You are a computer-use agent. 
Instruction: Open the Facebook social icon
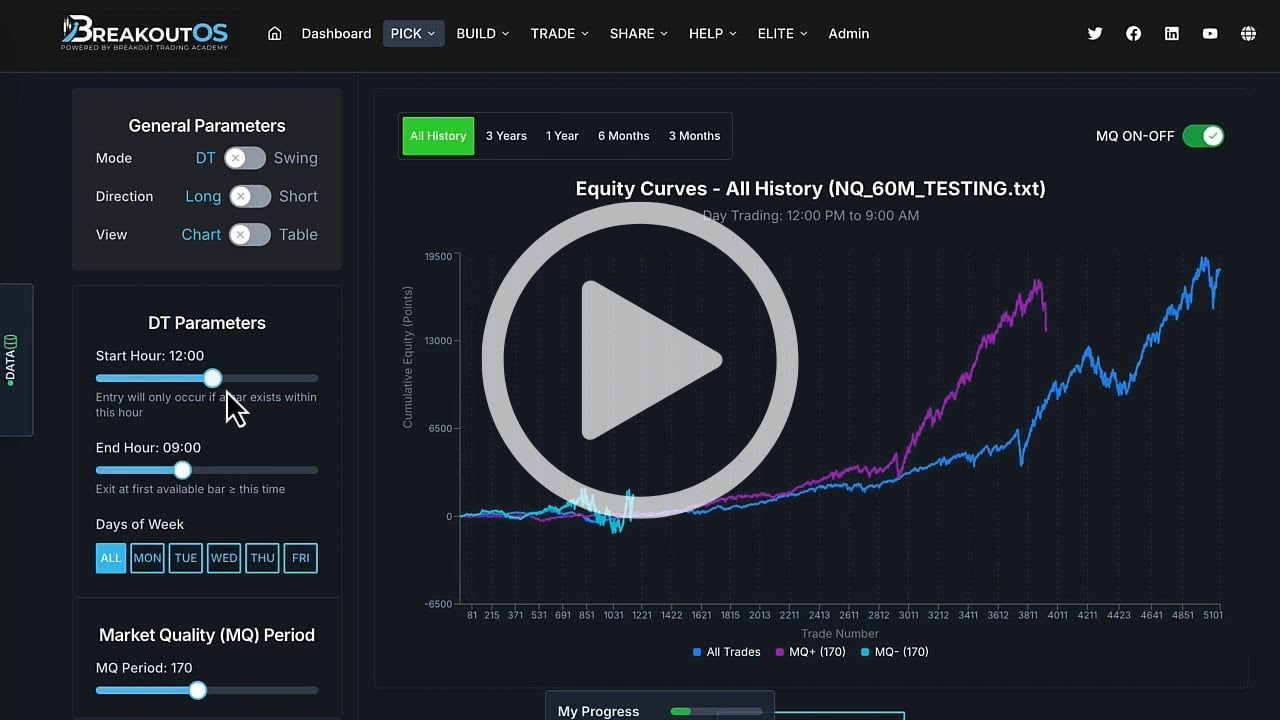point(1133,34)
